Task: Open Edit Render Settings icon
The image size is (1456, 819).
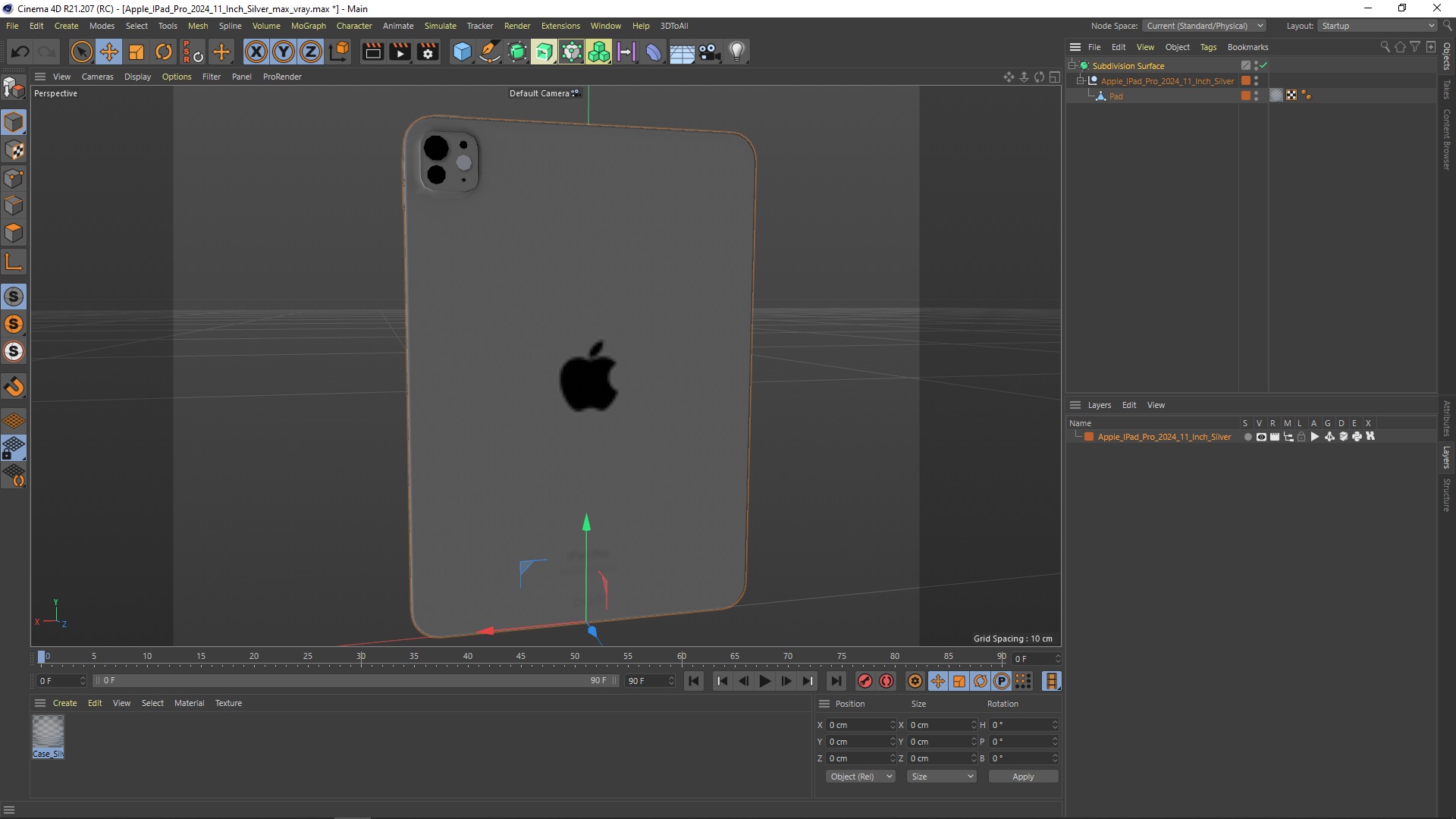Action: (428, 52)
